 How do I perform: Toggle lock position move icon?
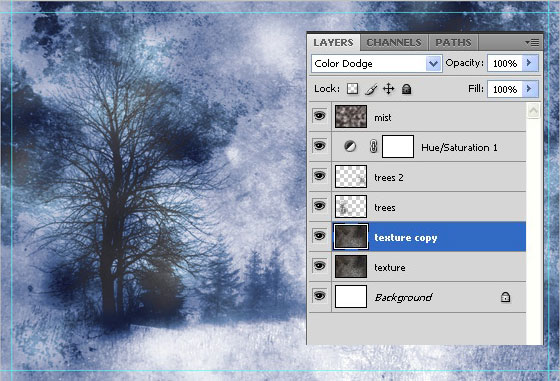tap(389, 89)
